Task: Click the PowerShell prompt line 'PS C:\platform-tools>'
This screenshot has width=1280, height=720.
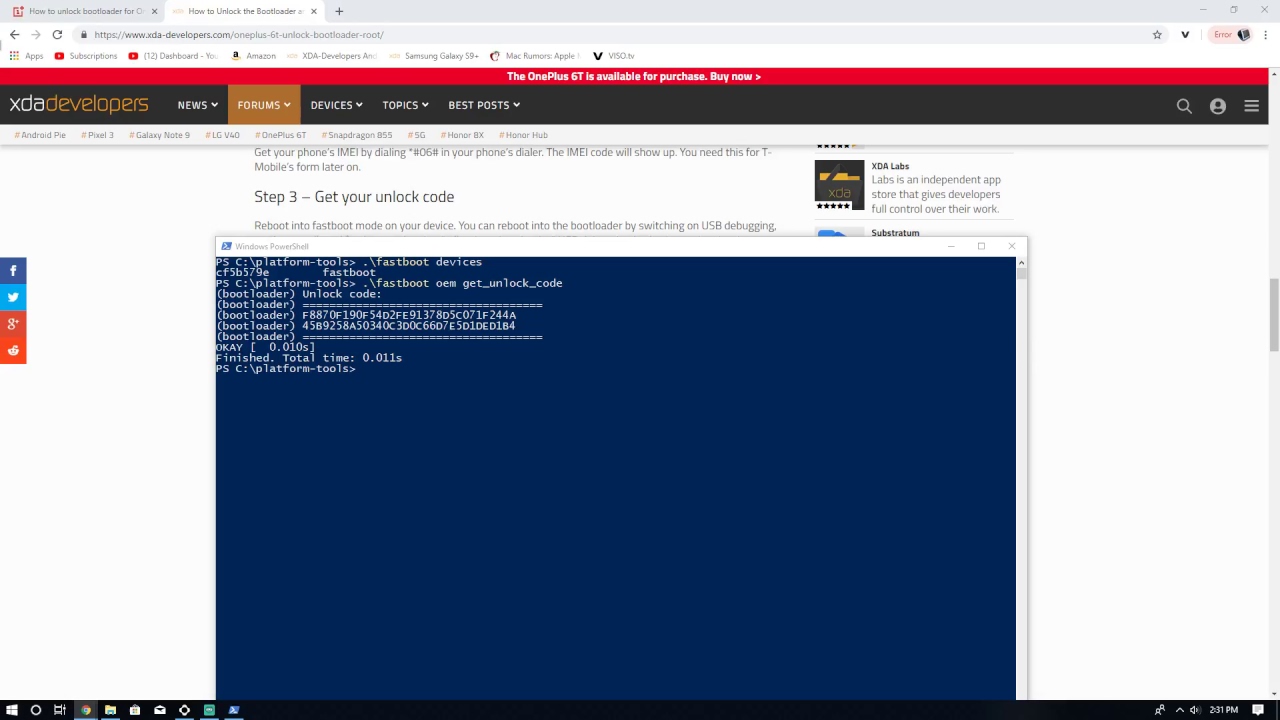Action: pos(286,369)
